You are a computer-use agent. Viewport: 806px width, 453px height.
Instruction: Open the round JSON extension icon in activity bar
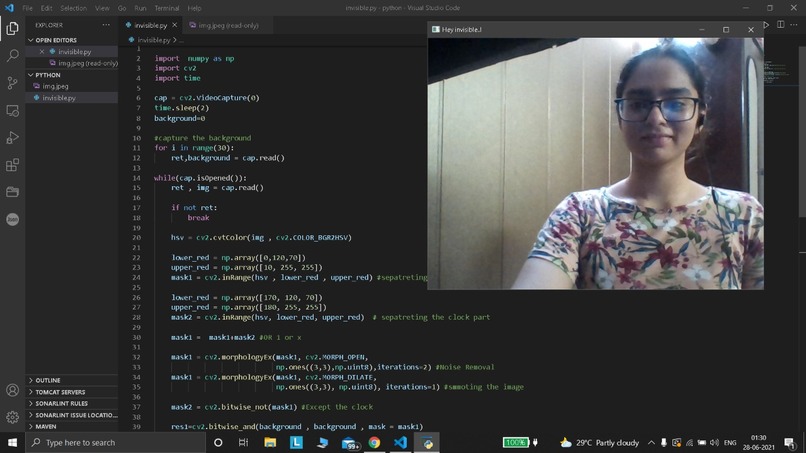pyautogui.click(x=12, y=219)
